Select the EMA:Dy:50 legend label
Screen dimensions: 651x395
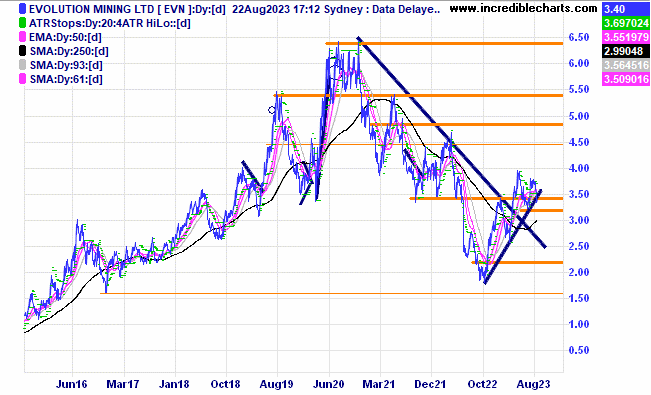pyautogui.click(x=65, y=37)
